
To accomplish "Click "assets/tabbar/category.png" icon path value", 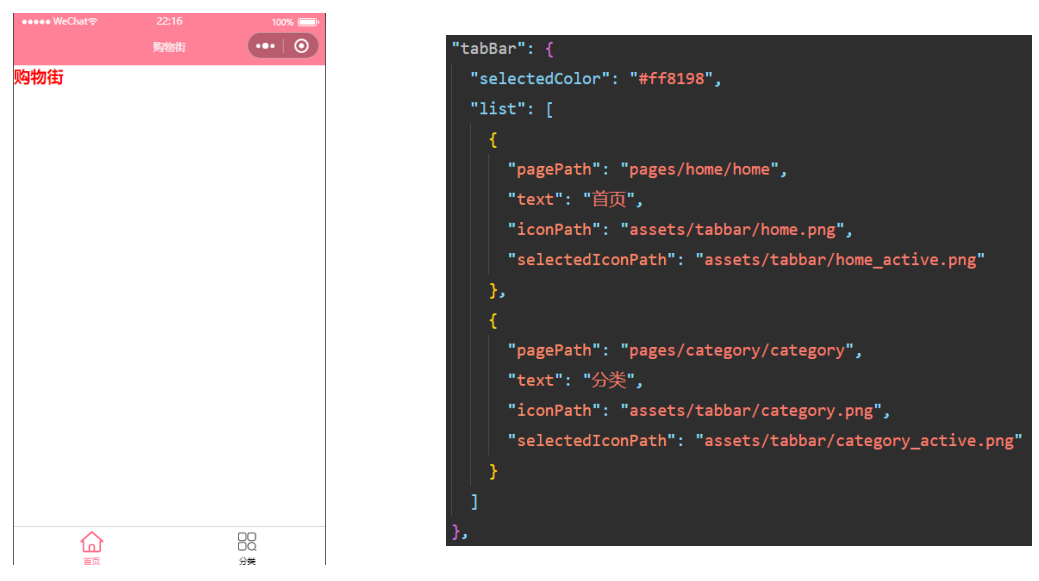I will [750, 411].
